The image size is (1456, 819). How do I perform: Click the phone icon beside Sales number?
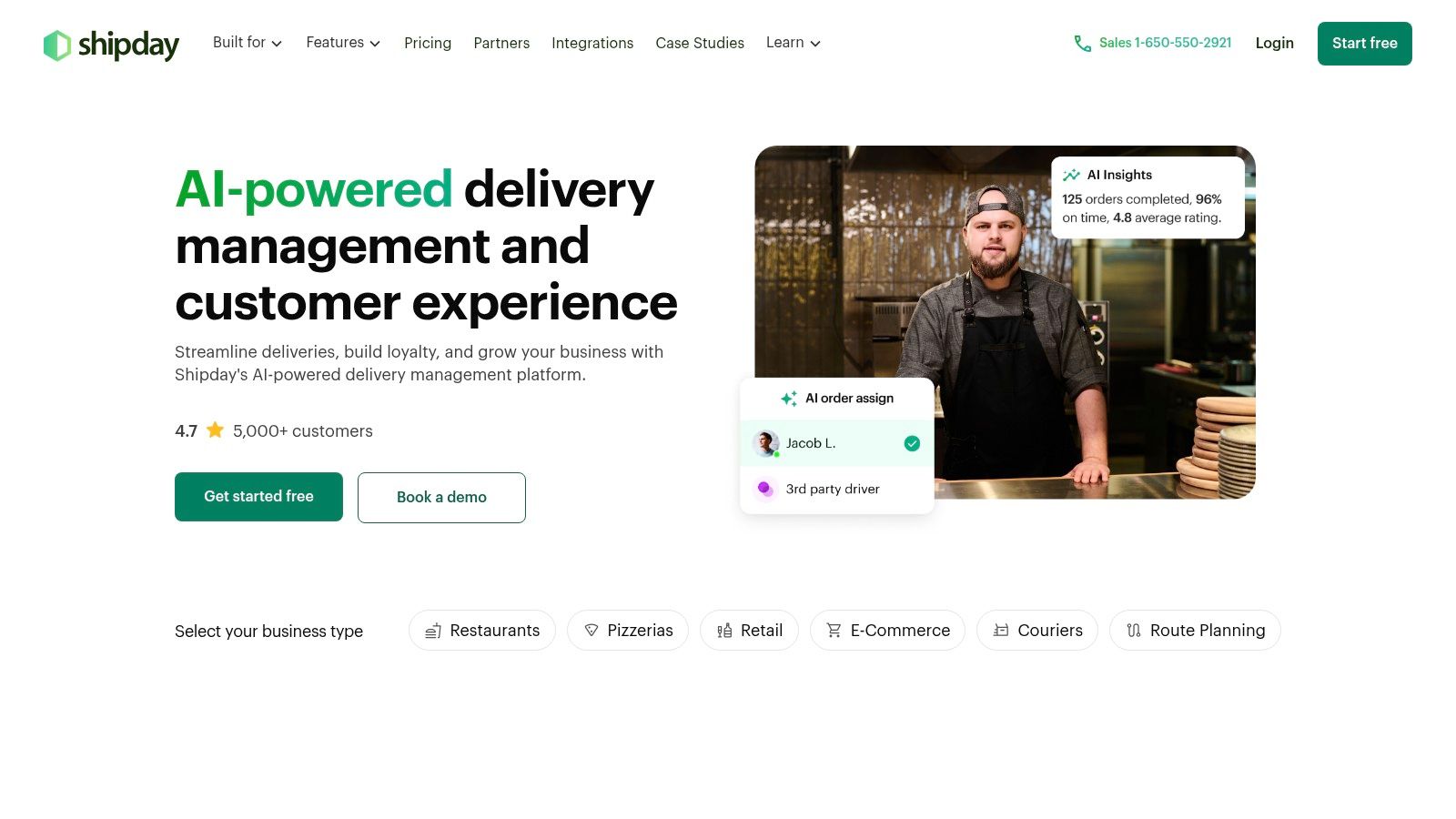(1082, 44)
